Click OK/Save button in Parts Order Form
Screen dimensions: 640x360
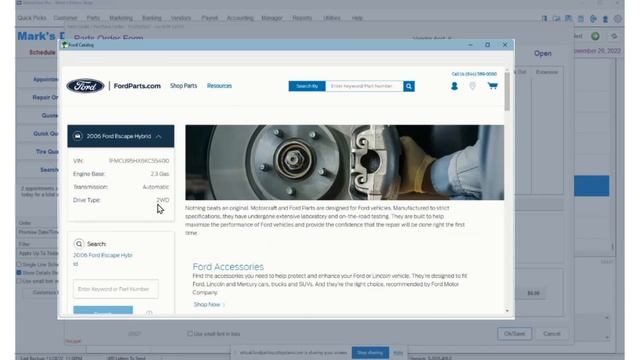514,333
